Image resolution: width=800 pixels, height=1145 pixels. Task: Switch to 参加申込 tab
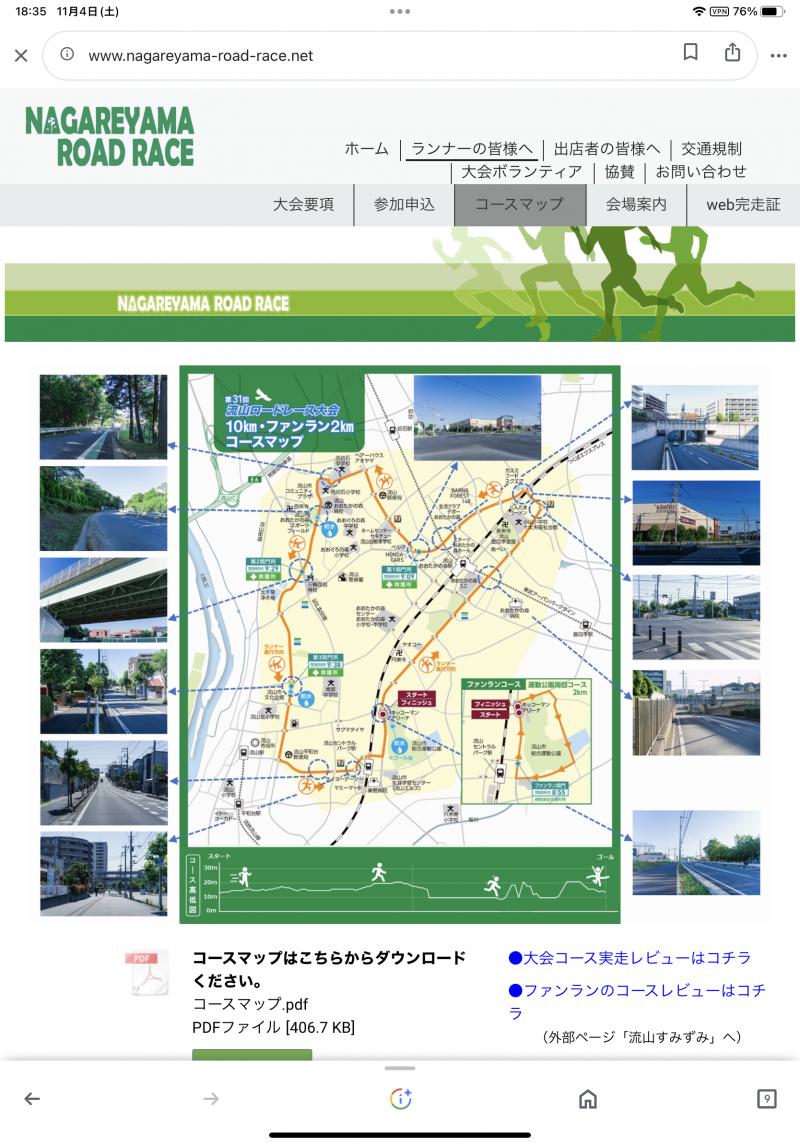point(404,204)
